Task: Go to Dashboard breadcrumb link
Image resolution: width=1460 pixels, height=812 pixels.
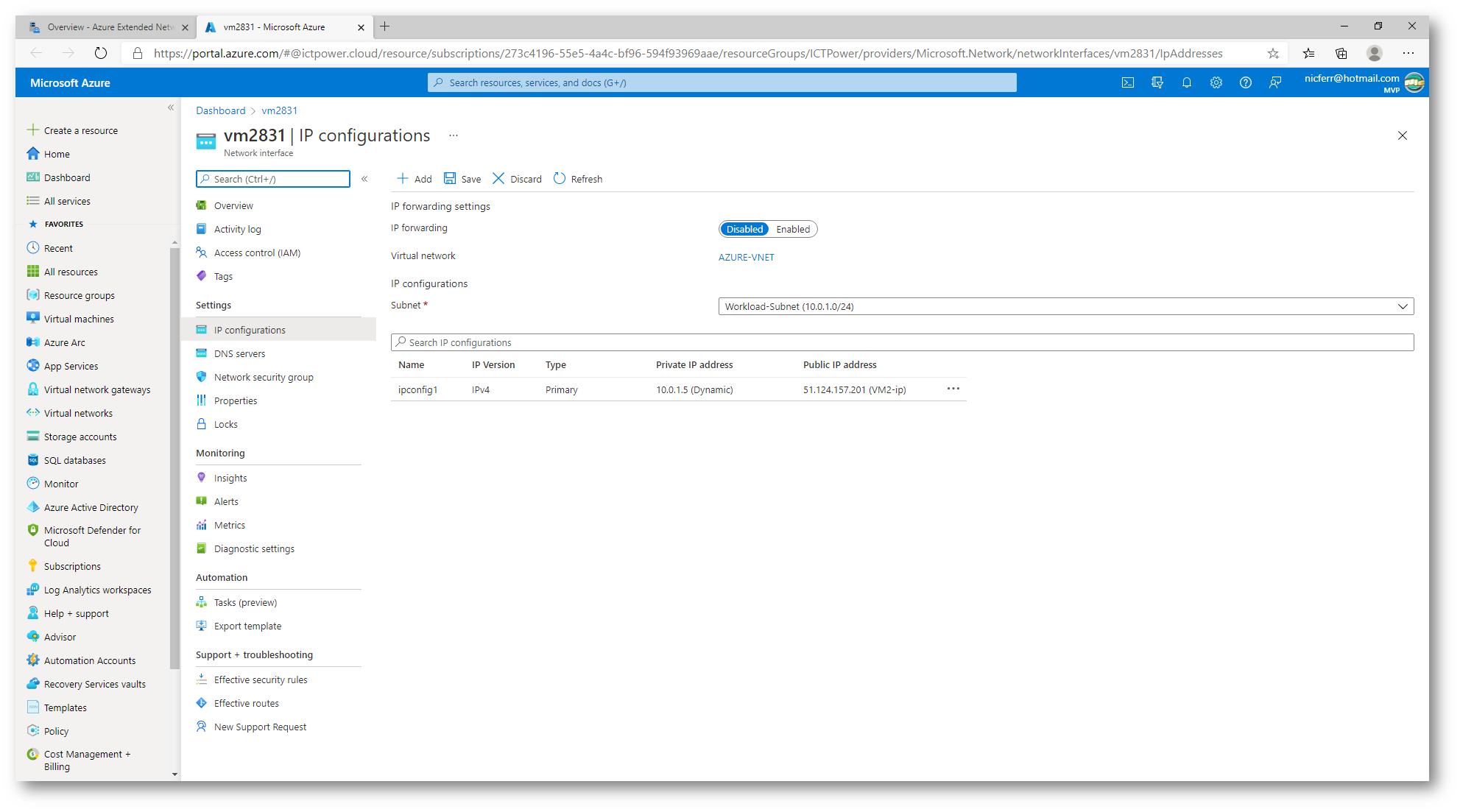Action: point(220,110)
